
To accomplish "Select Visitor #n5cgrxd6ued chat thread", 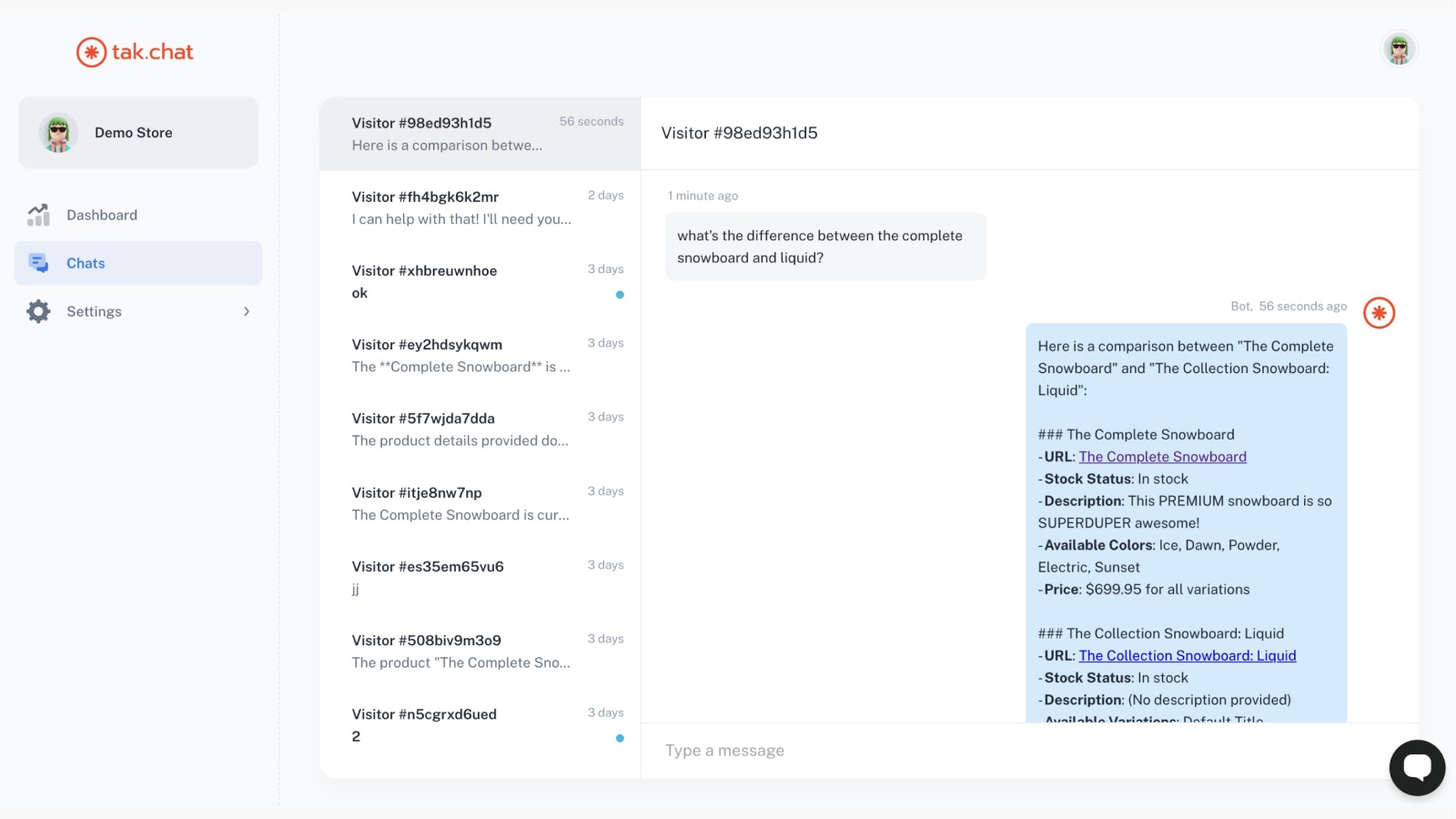I will (x=480, y=725).
